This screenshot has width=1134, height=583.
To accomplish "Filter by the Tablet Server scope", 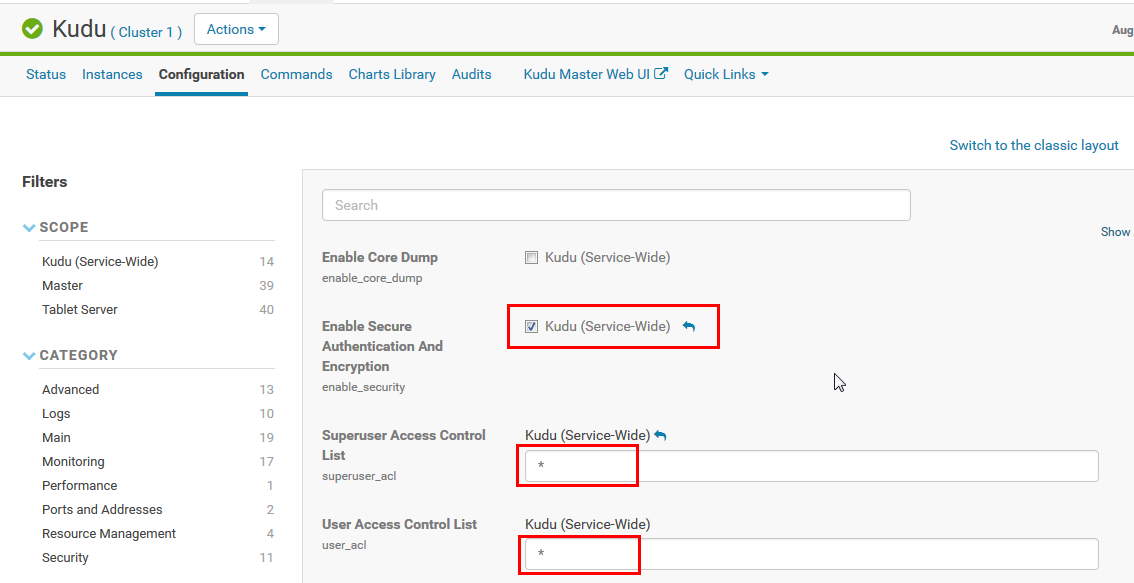I will pos(79,309).
